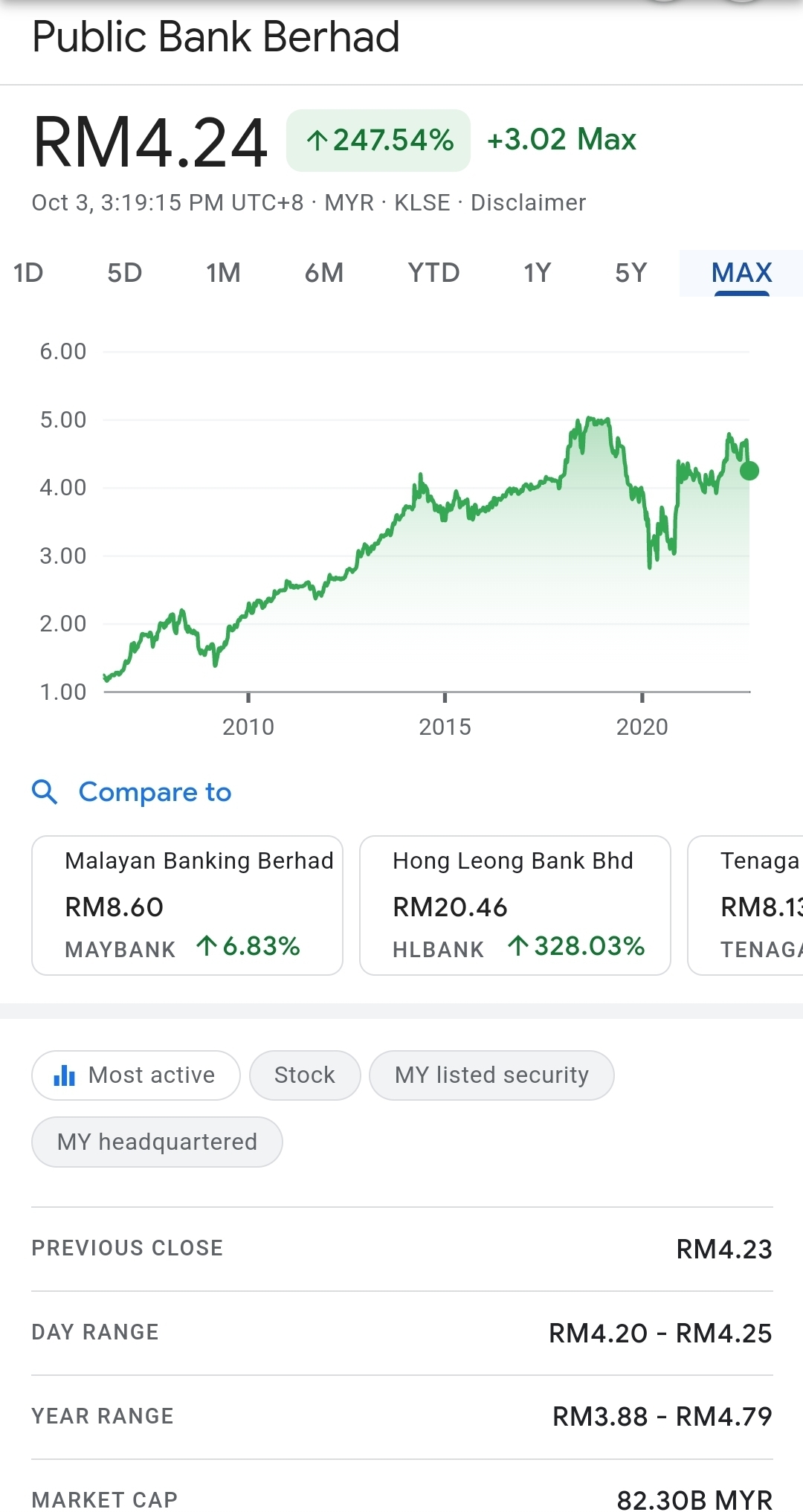Click the MAX range tab

click(741, 273)
